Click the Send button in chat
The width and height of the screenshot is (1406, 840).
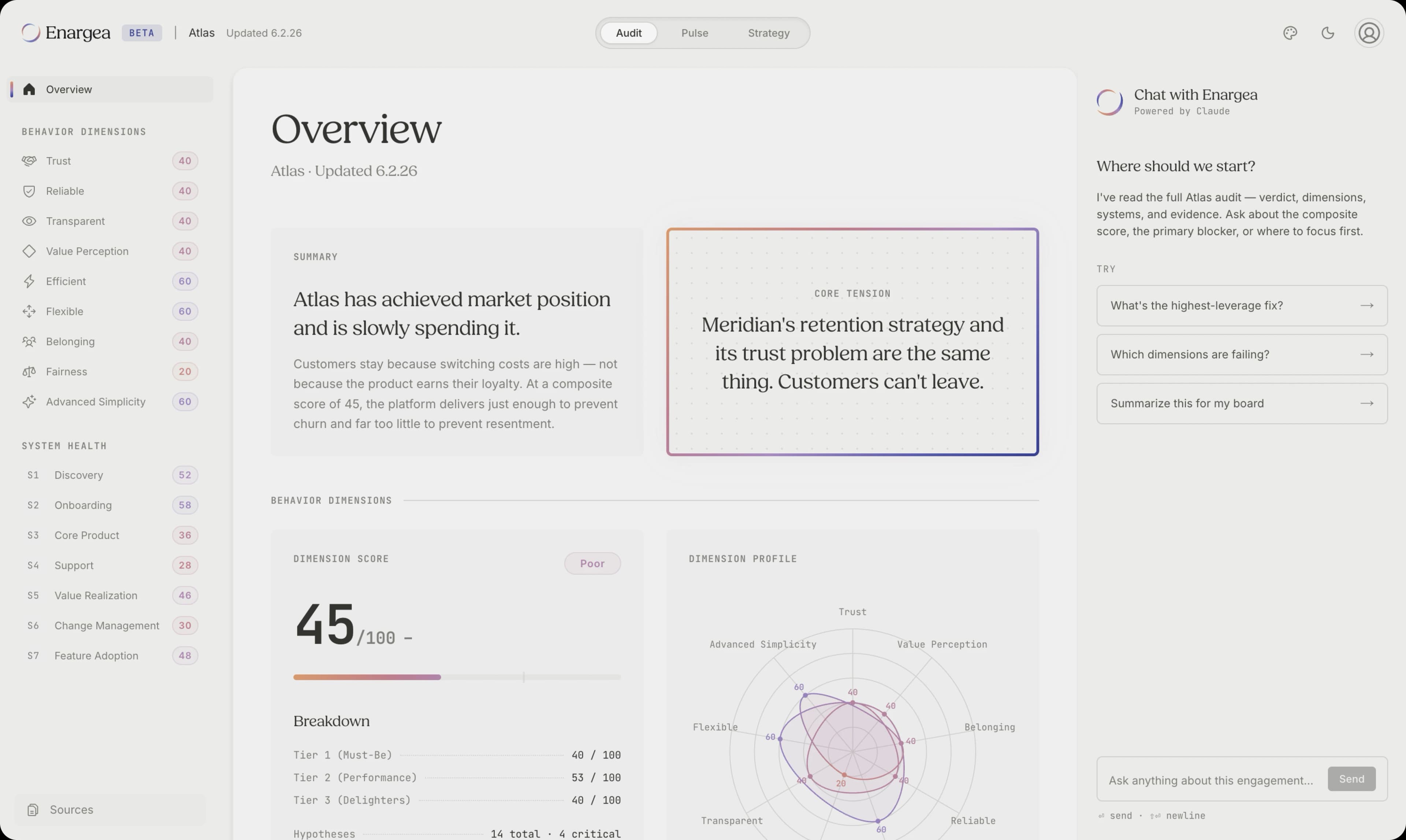pos(1351,779)
